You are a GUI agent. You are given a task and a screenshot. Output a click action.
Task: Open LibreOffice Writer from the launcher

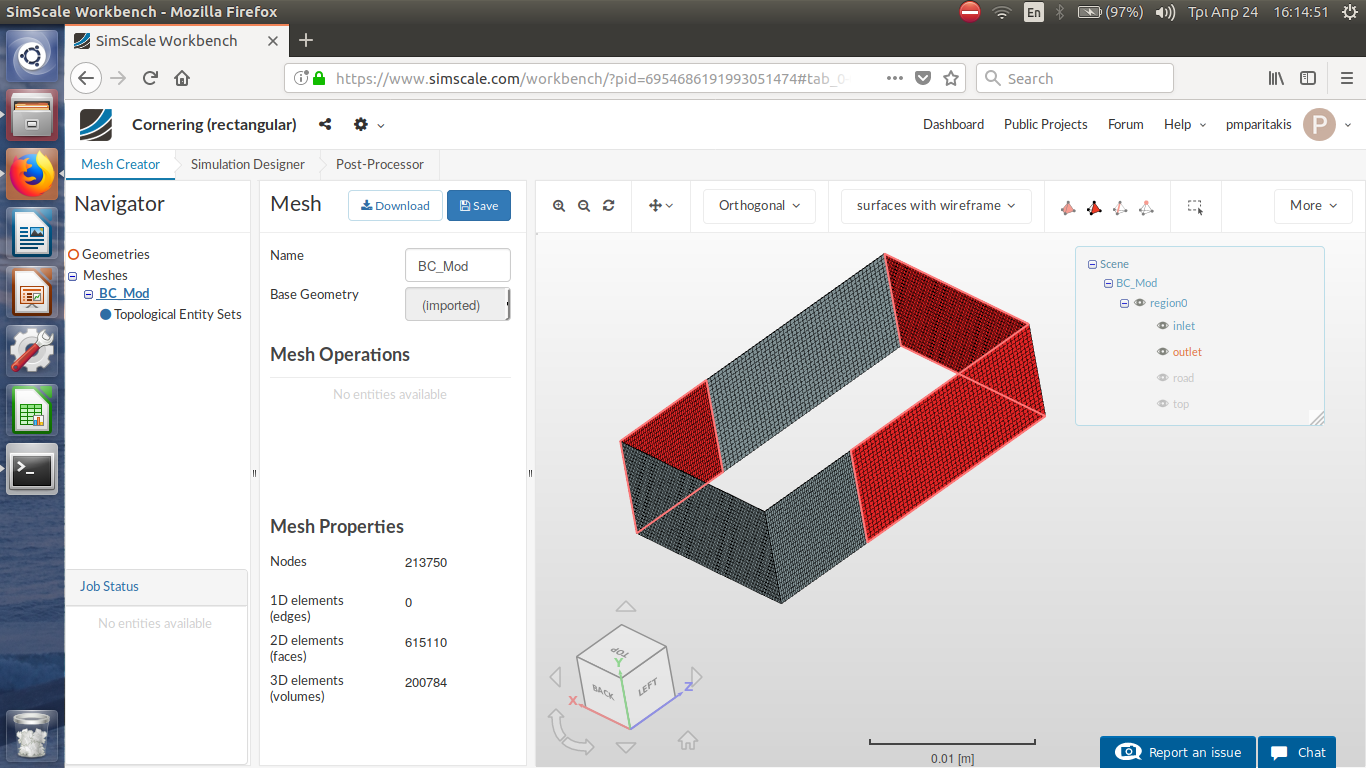coord(32,233)
